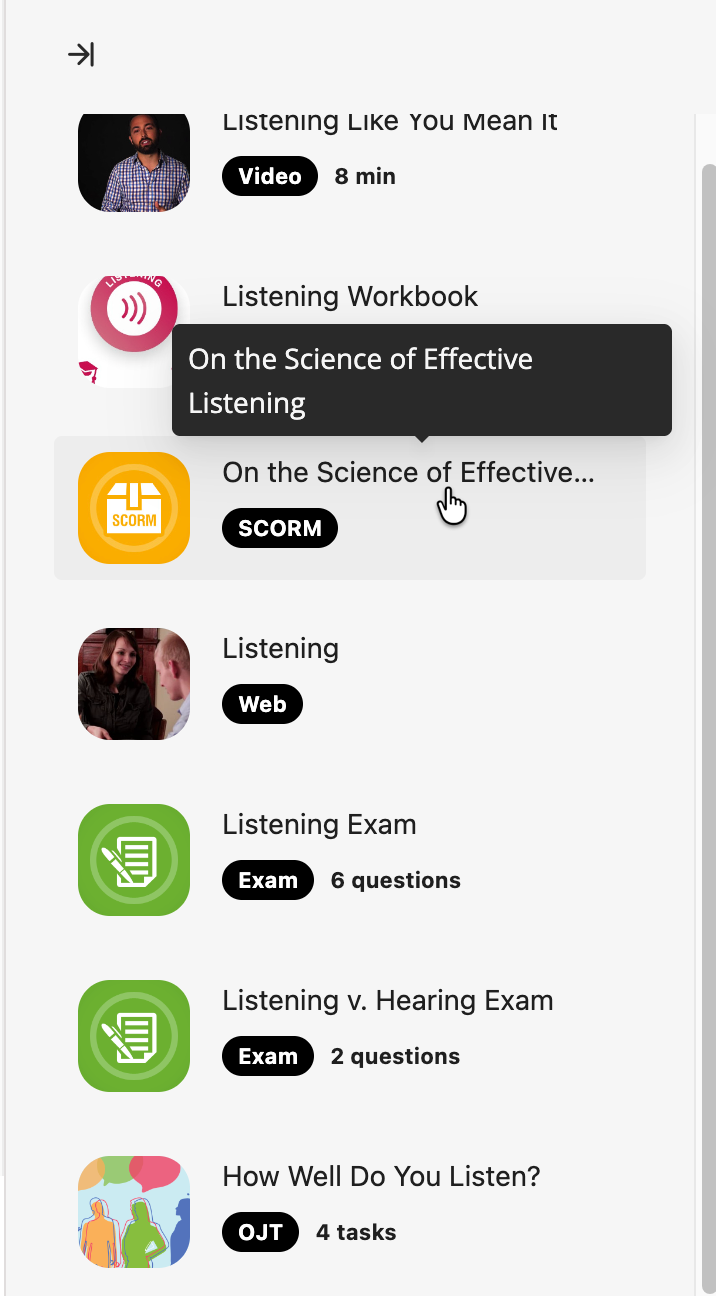Click the Exam badge beside 6 questions

click(x=268, y=881)
